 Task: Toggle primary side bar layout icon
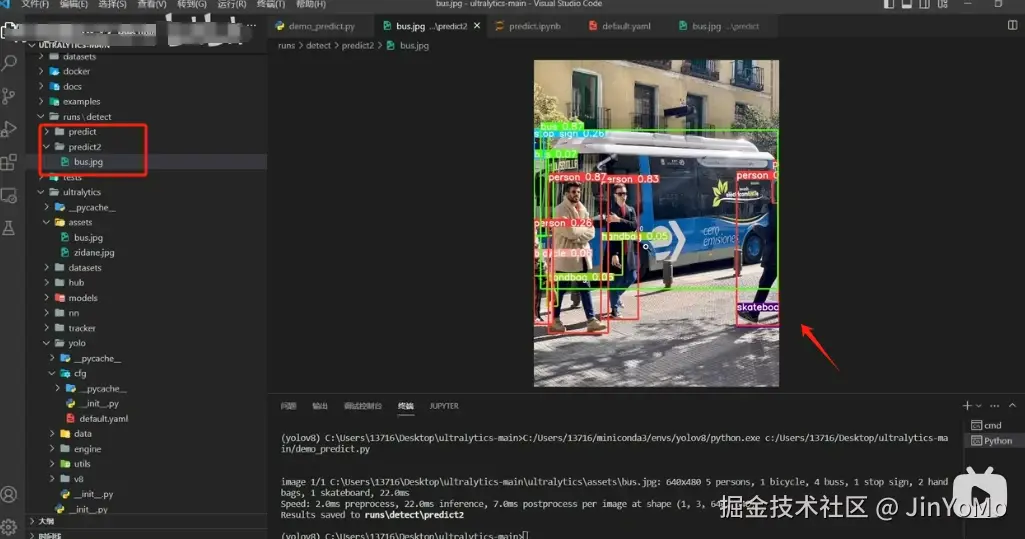click(x=889, y=4)
